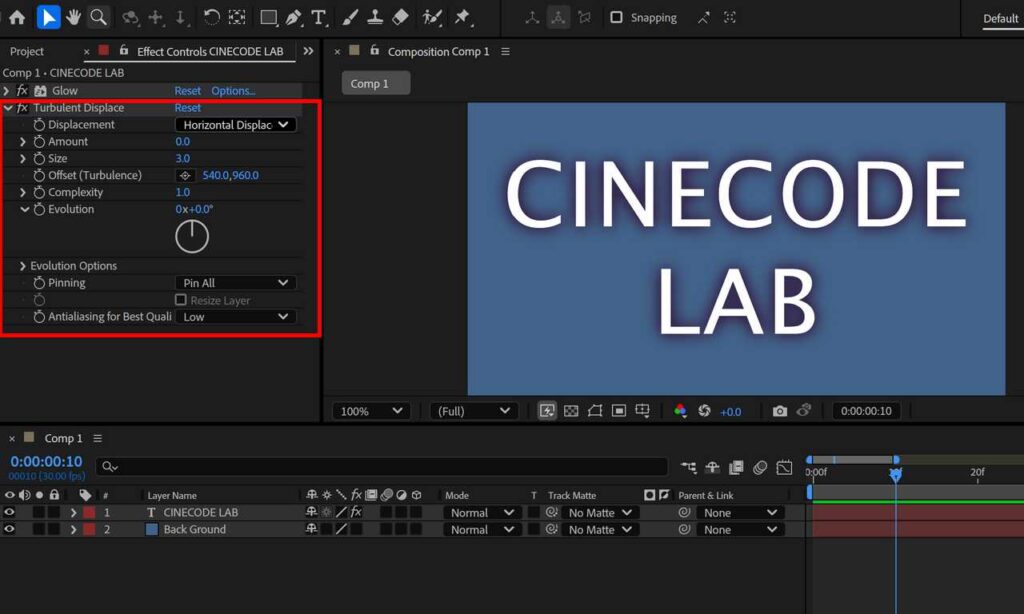Toggle the Snapping checkbox
This screenshot has width=1024, height=614.
pyautogui.click(x=616, y=18)
